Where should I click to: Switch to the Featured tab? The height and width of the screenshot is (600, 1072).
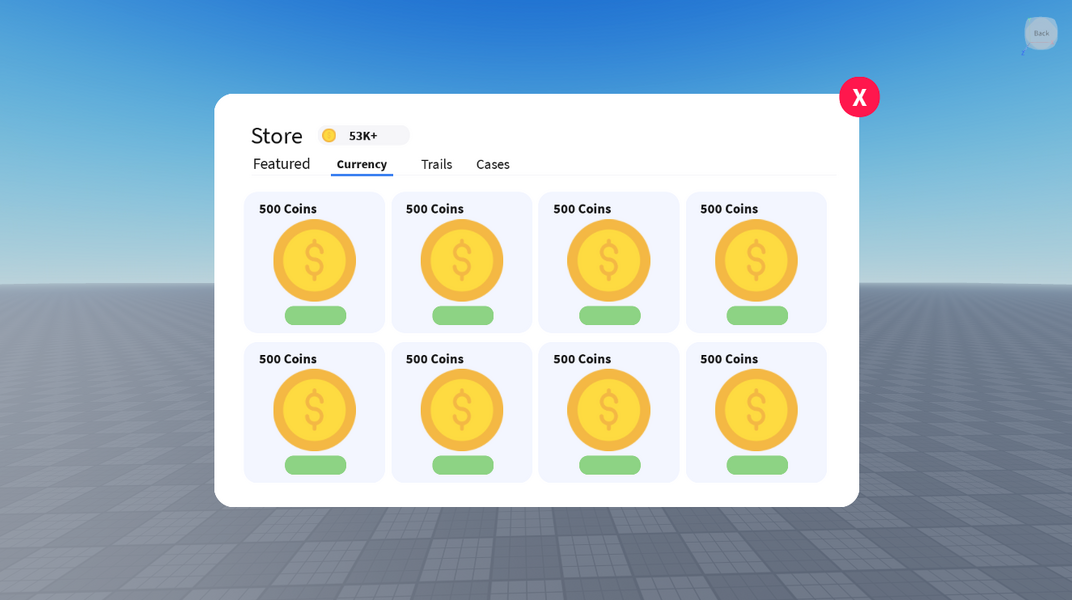(281, 164)
